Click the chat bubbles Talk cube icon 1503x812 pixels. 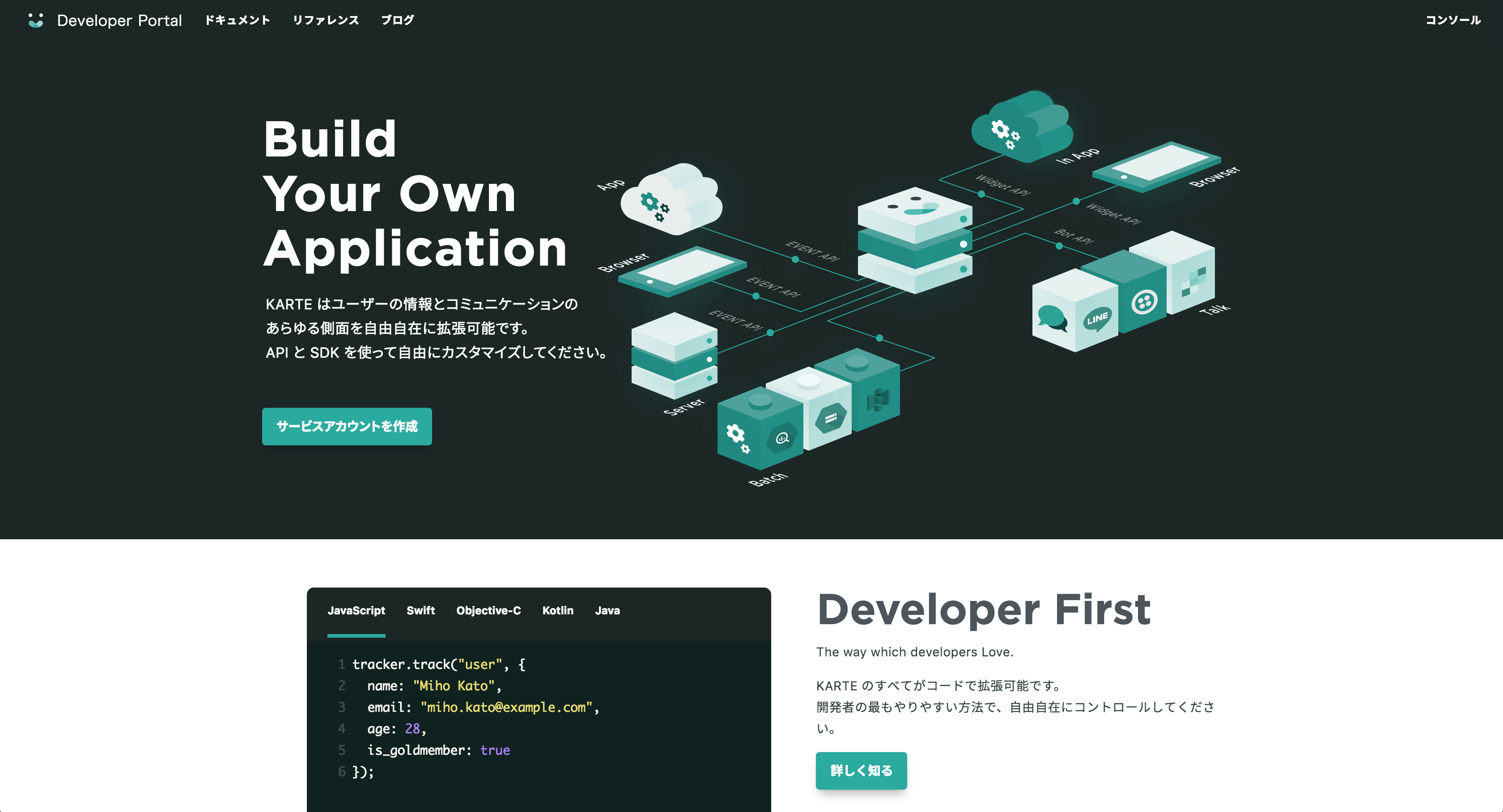tap(1052, 318)
